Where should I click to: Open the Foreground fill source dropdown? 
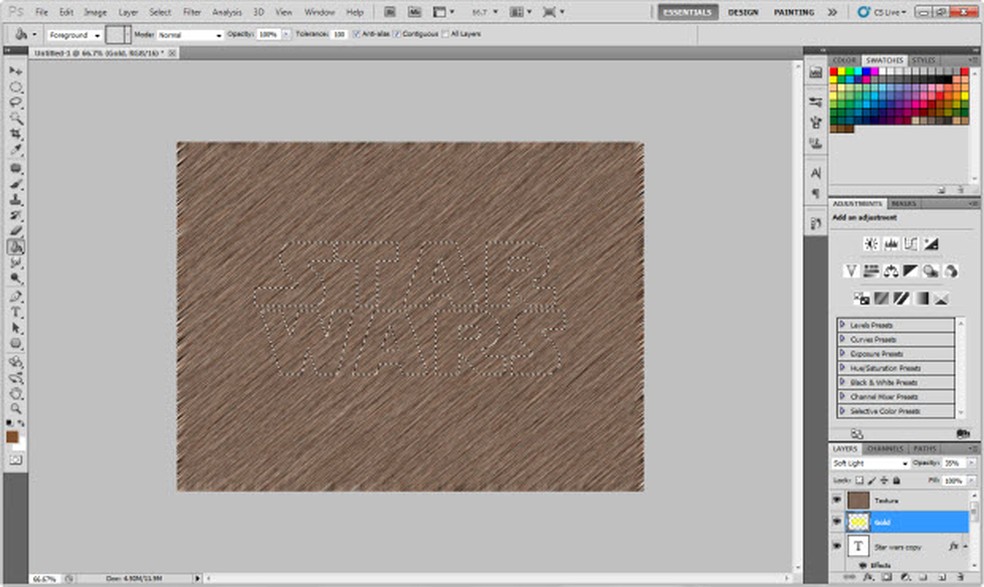coord(74,34)
